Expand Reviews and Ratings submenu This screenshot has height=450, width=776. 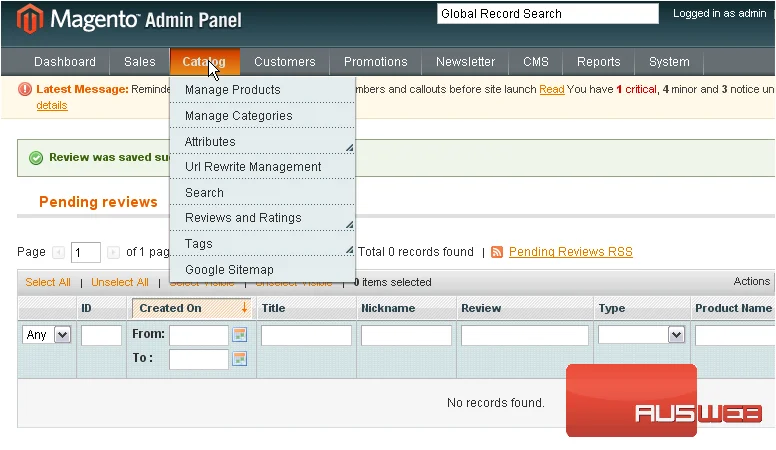click(349, 224)
